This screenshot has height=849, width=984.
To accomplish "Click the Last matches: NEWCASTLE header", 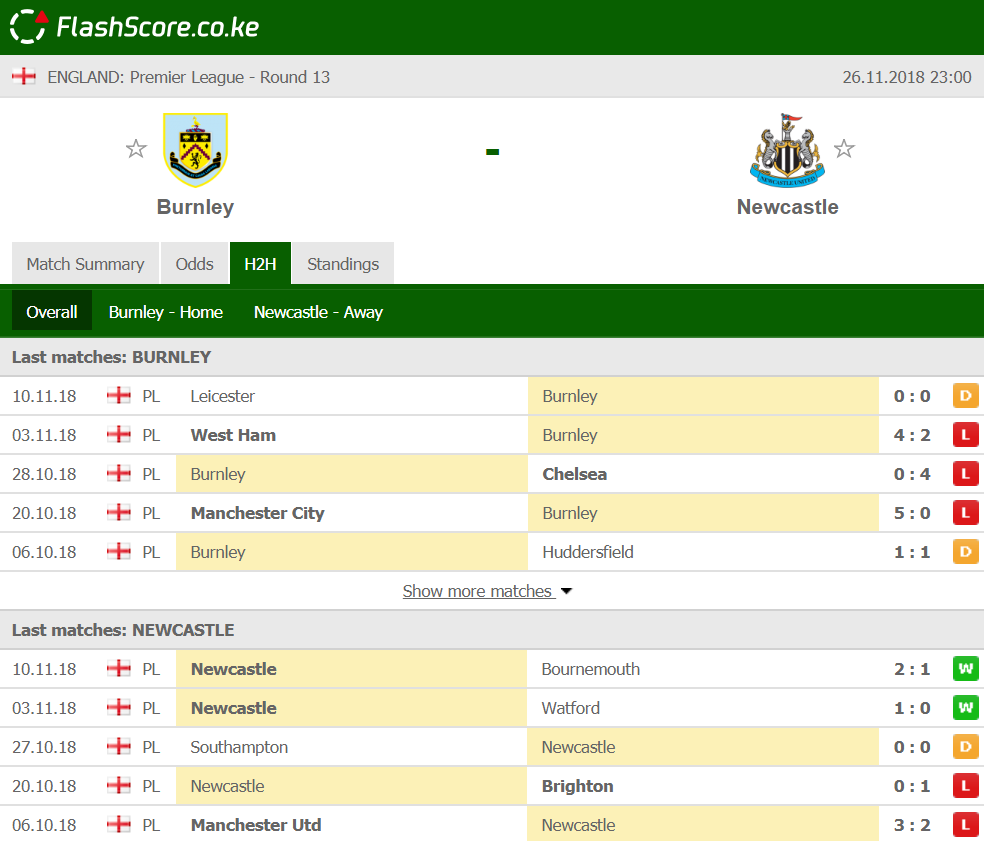I will coord(123,630).
